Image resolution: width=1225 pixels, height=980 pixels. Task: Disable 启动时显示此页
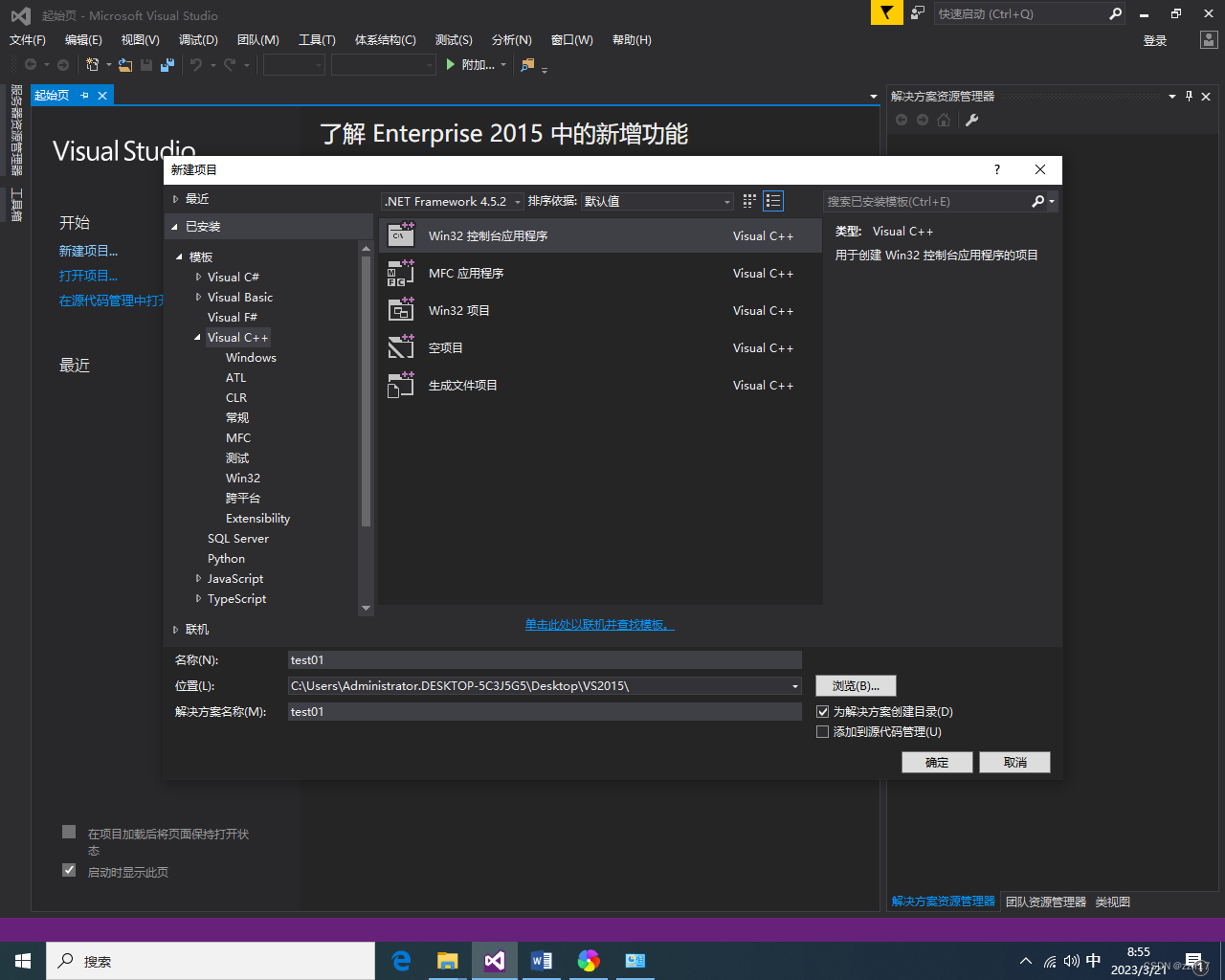click(x=68, y=869)
